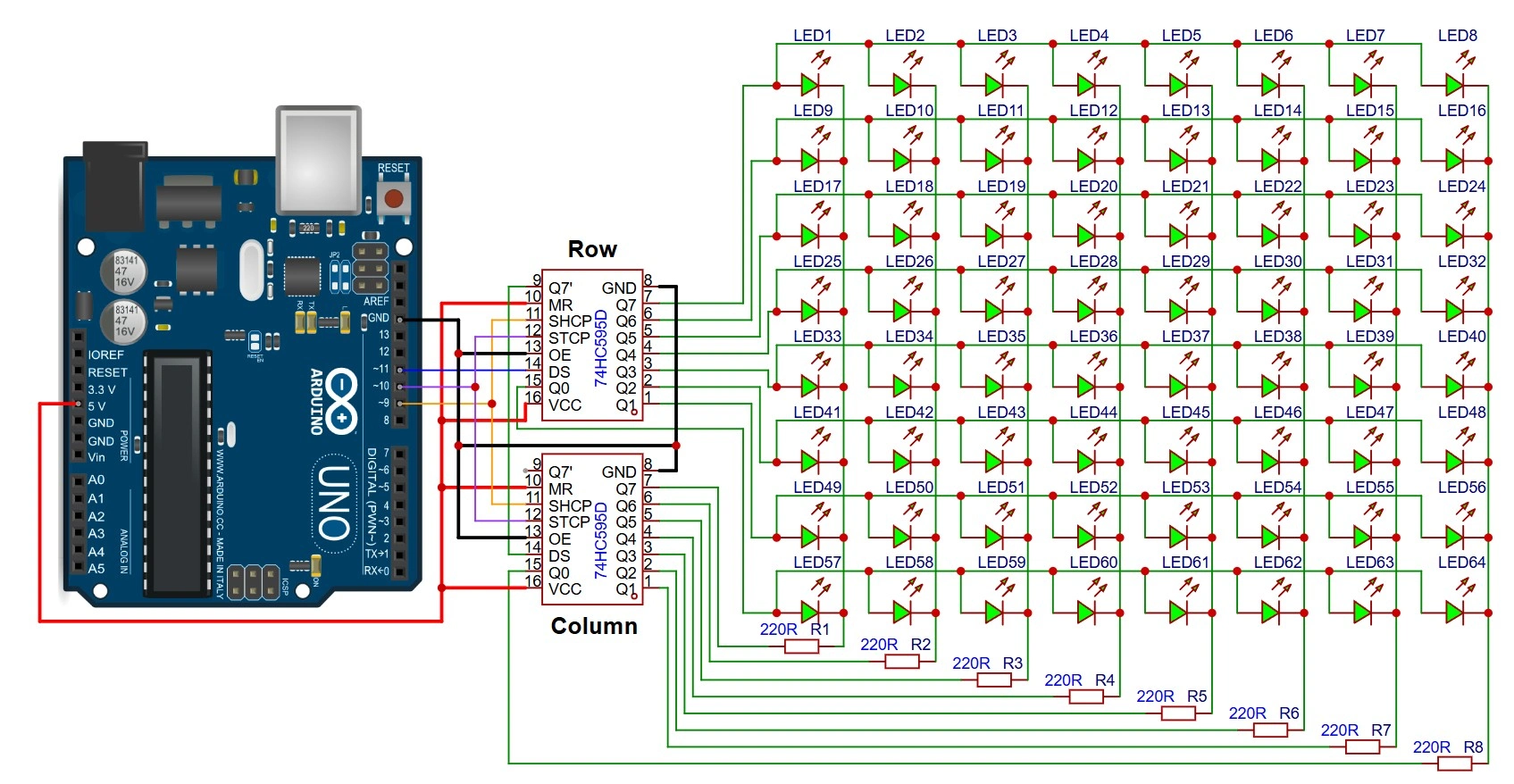This screenshot has height=784, width=1514.
Task: Click the "Row" chip title
Action: coord(592,249)
